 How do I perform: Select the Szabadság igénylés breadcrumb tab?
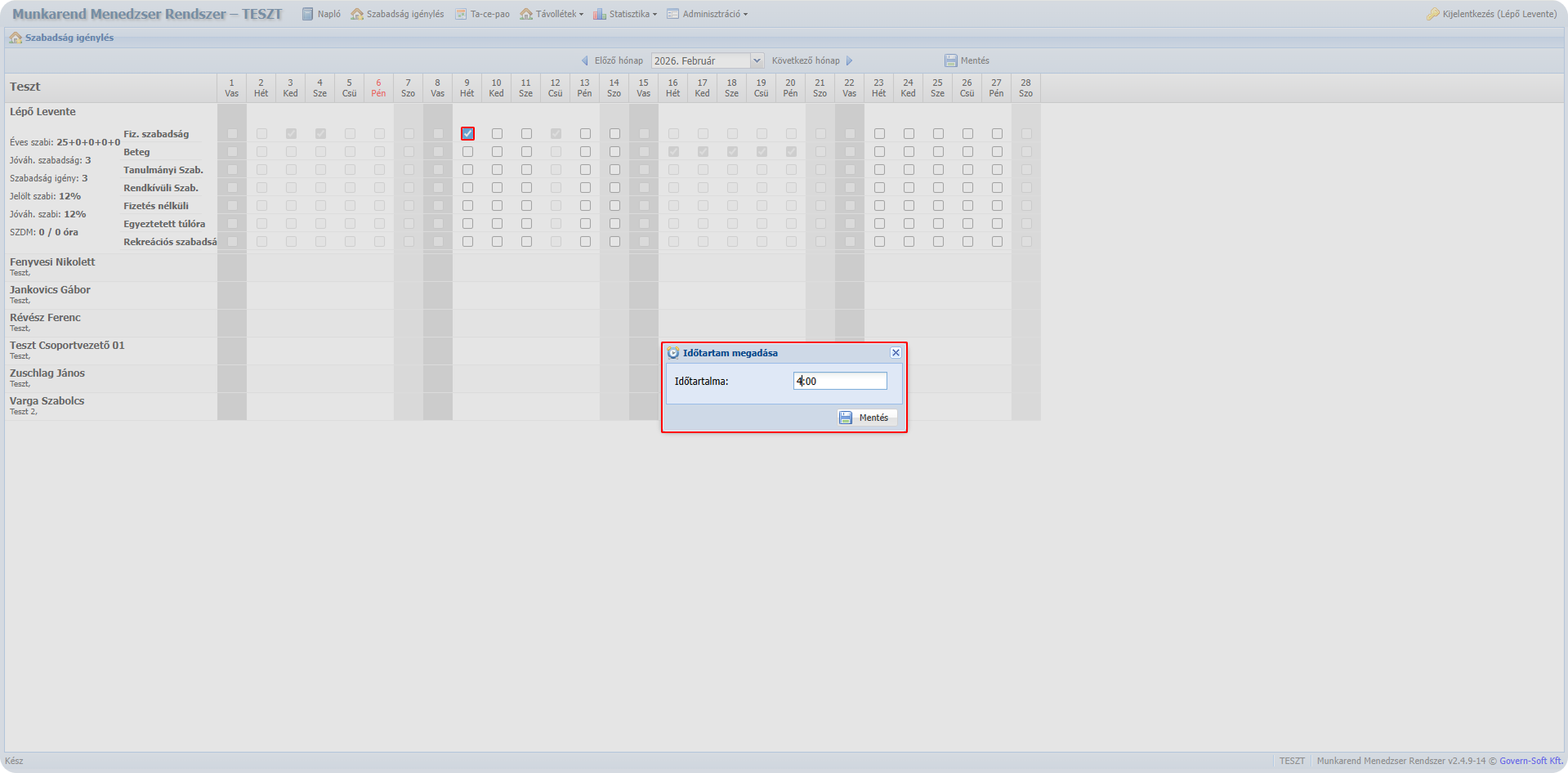(69, 38)
